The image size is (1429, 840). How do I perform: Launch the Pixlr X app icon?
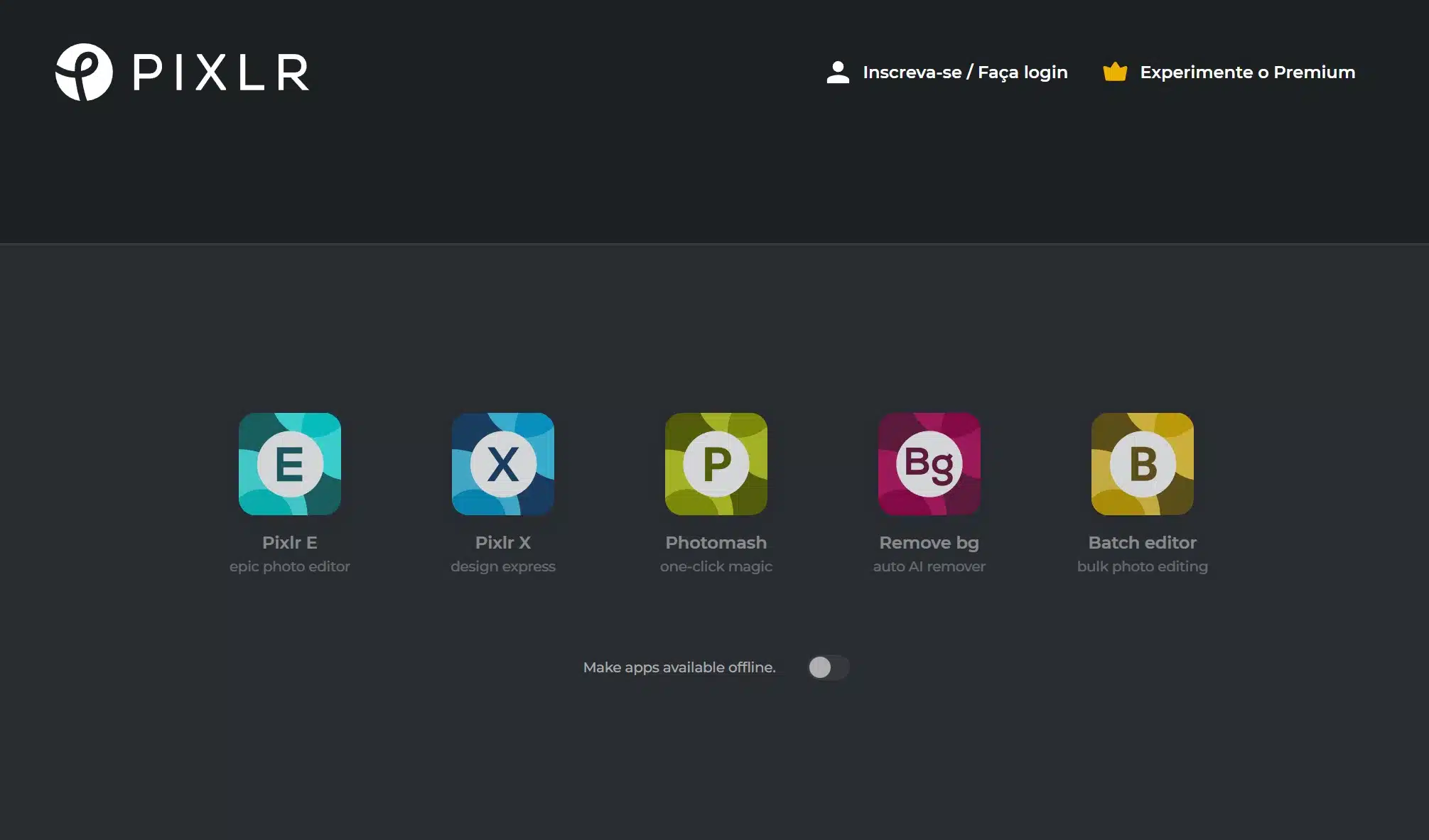[x=502, y=463]
